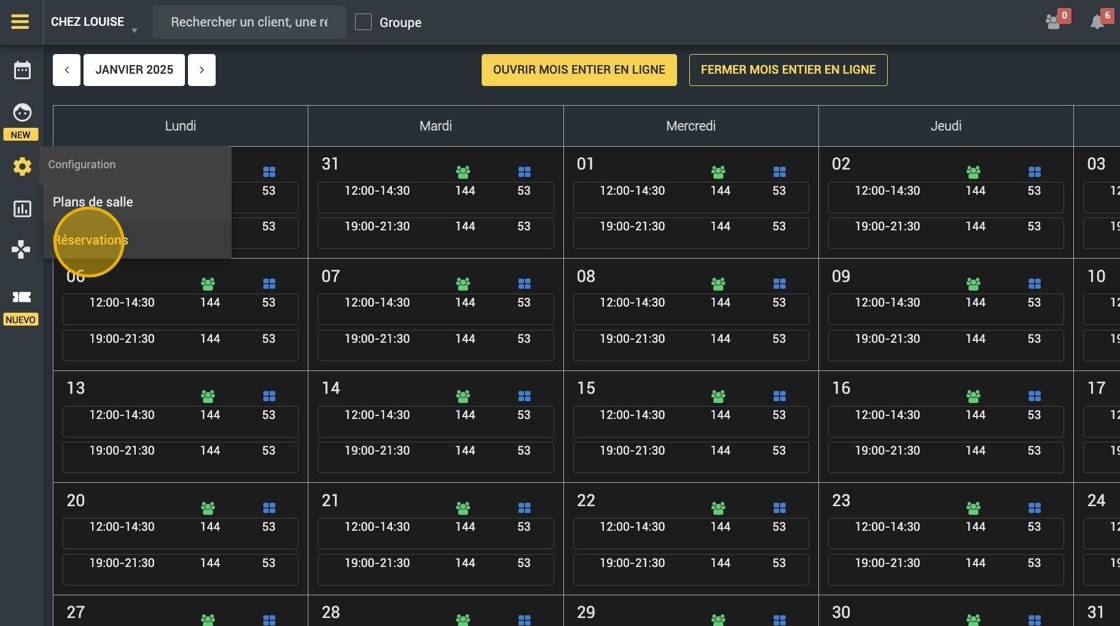Select day number 29
This screenshot has width=1120, height=626.
[586, 612]
